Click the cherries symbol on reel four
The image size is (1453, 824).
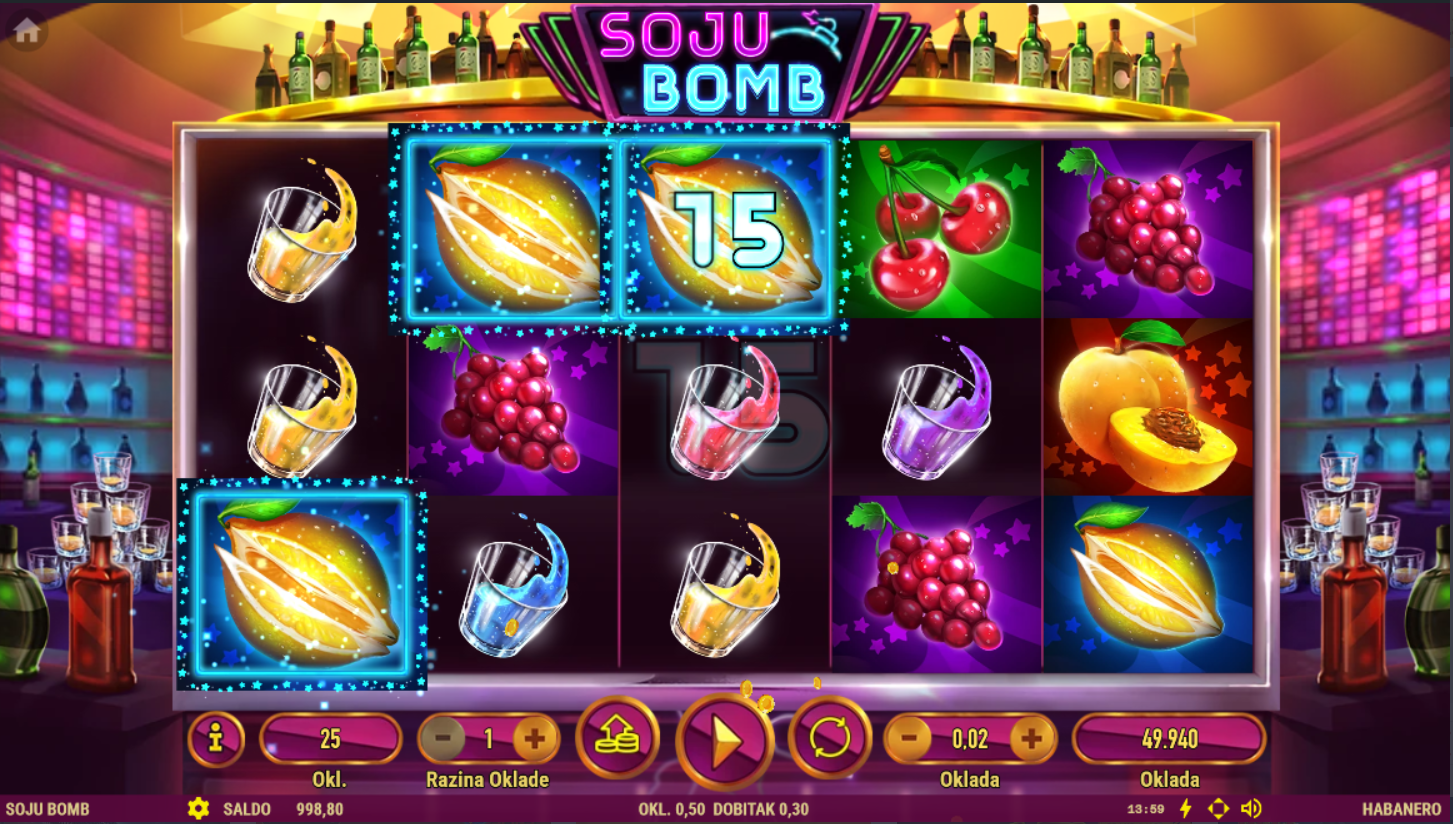pyautogui.click(x=937, y=229)
